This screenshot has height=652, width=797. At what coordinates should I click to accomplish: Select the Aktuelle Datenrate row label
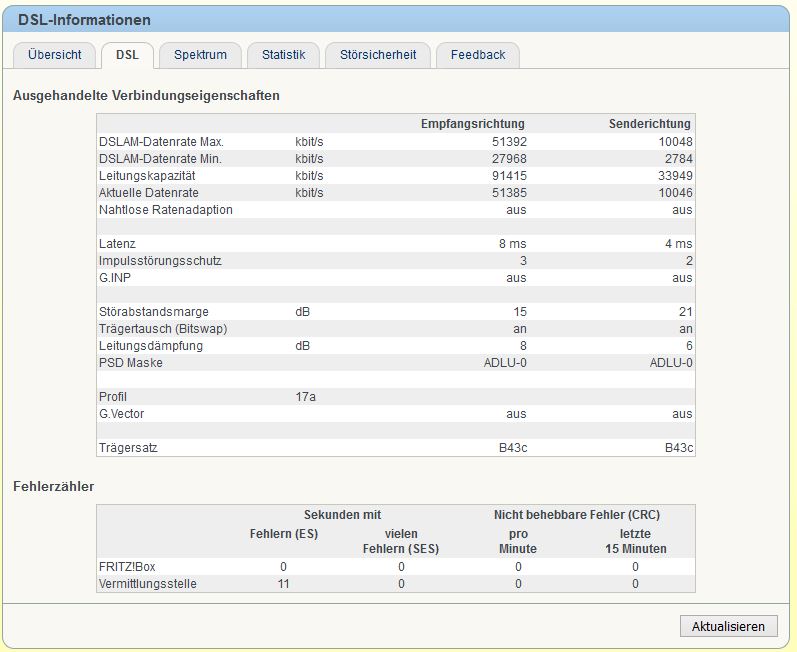[x=148, y=193]
